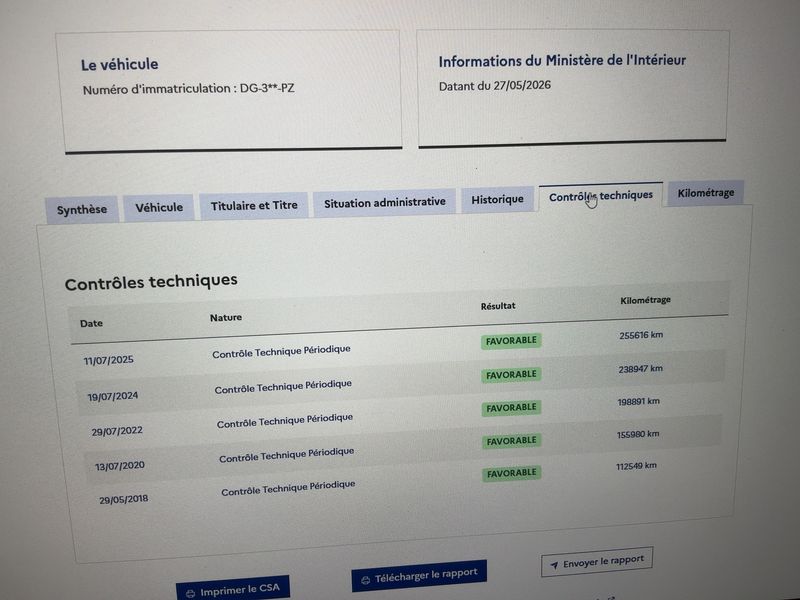Screen dimensions: 800x600
Task: Click the icon on Télécharger le rapport
Action: point(365,580)
